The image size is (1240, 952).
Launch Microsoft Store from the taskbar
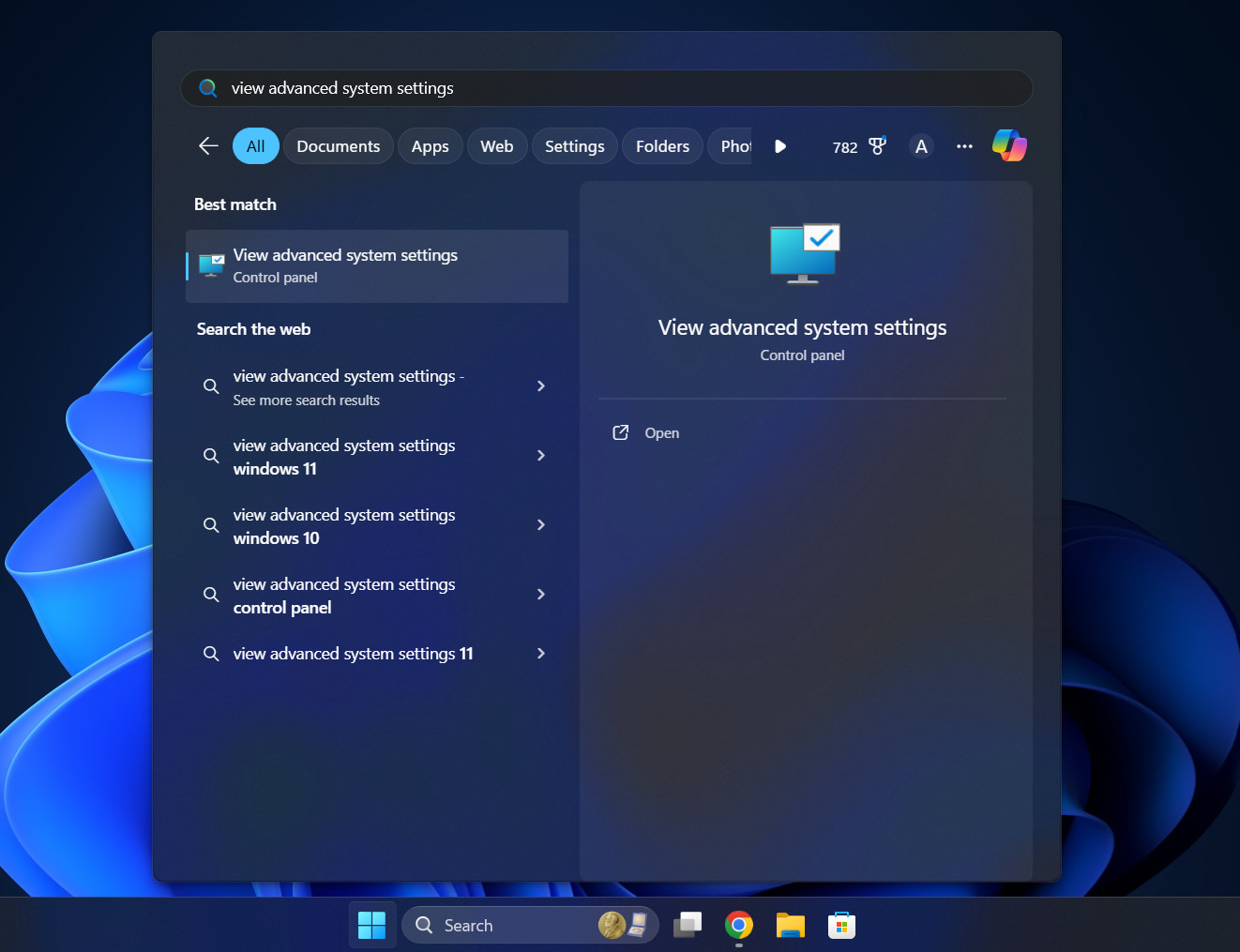point(841,925)
